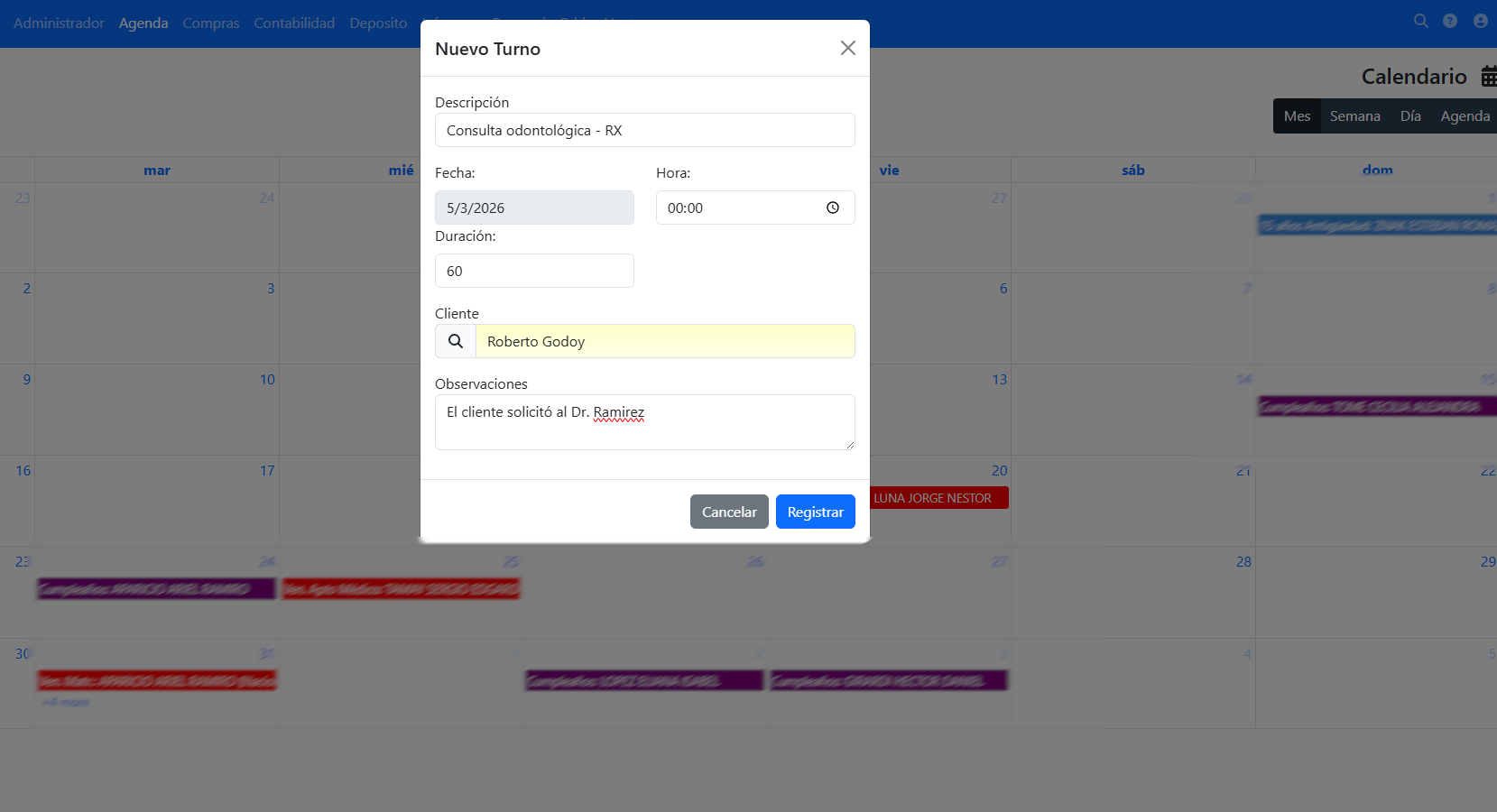The width and height of the screenshot is (1497, 812).
Task: Close the Nuevo Turno dialog
Action: click(847, 48)
